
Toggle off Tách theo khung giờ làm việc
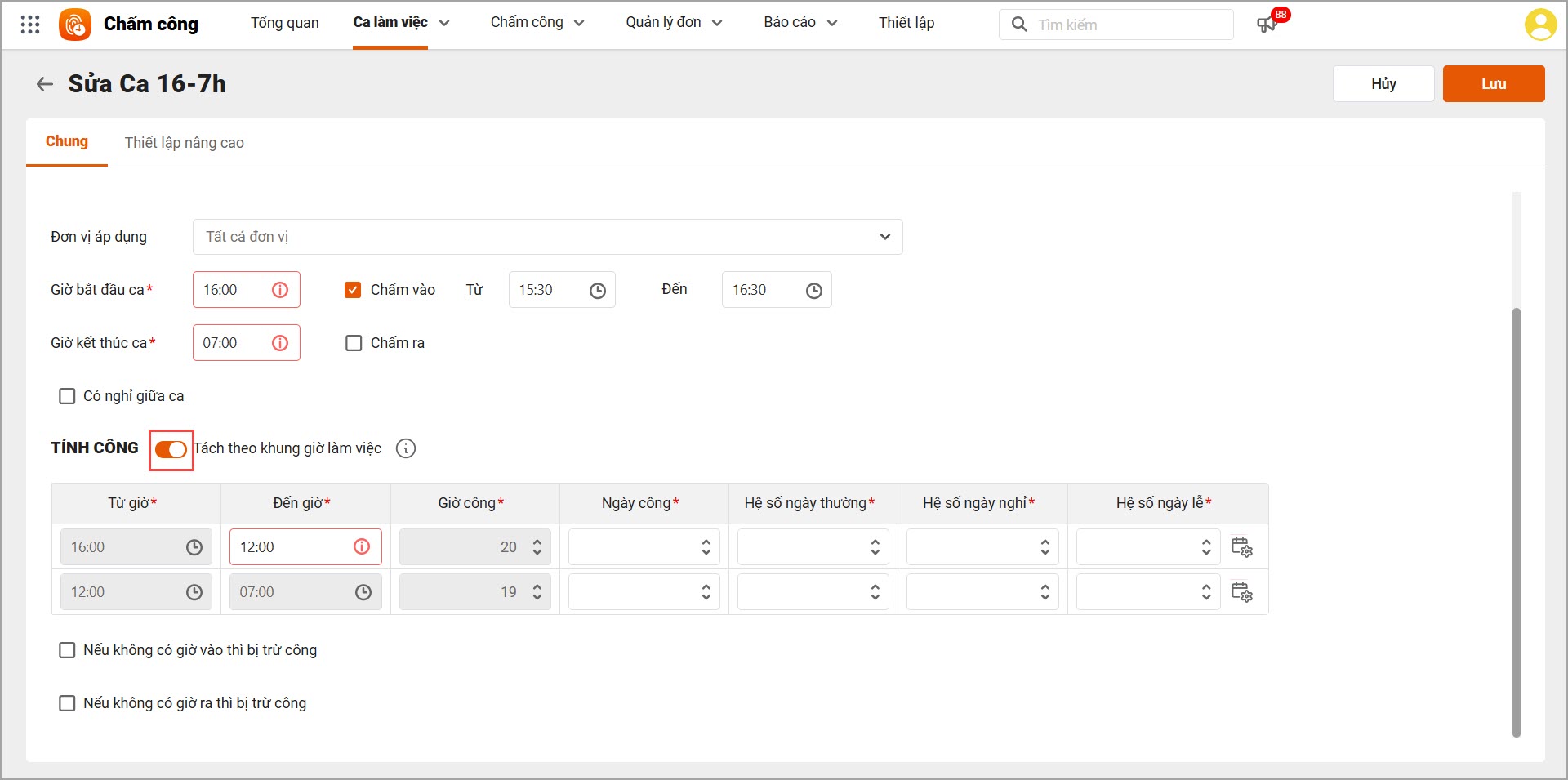171,450
